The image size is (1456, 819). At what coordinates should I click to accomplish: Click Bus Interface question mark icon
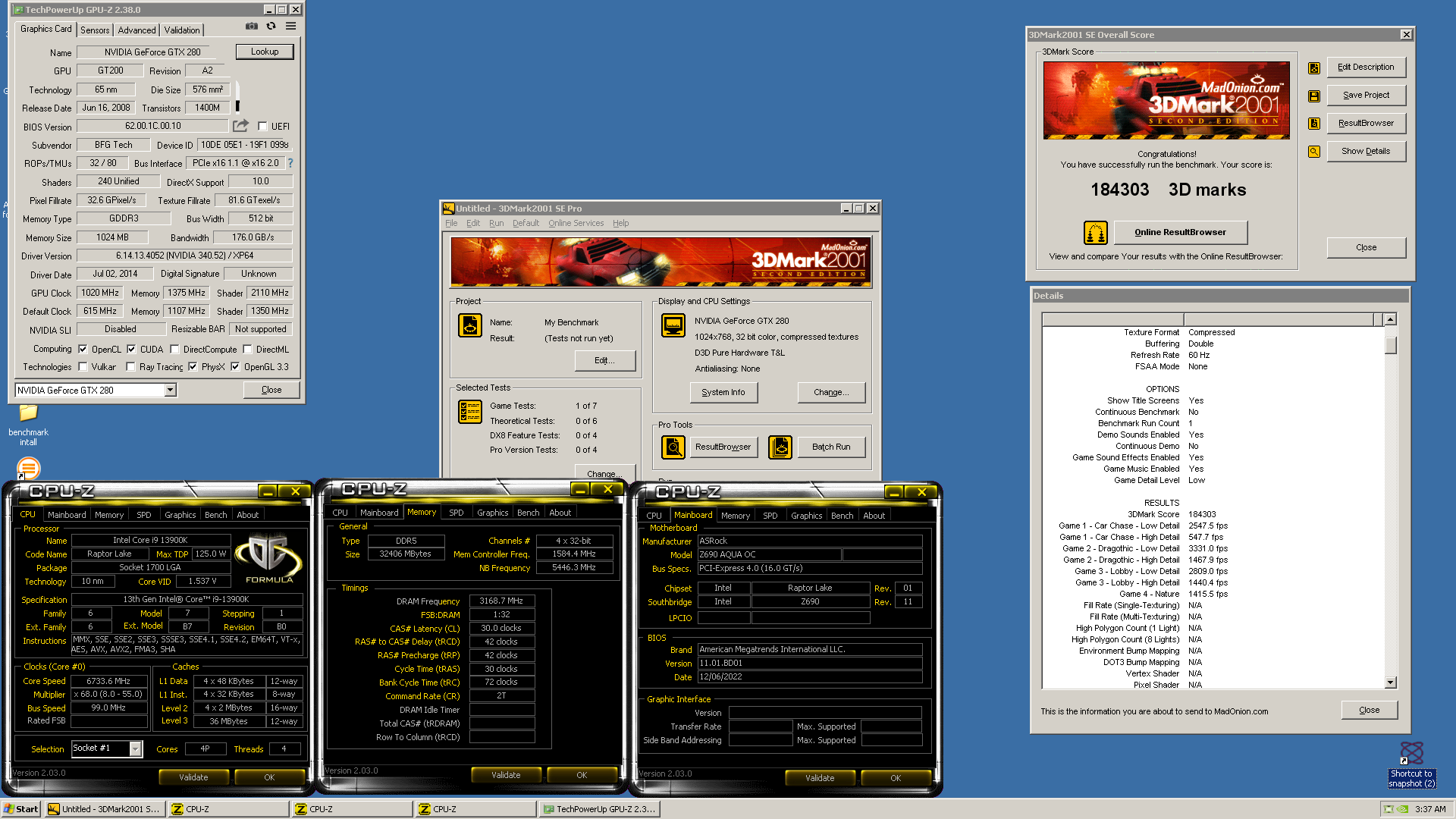(290, 163)
